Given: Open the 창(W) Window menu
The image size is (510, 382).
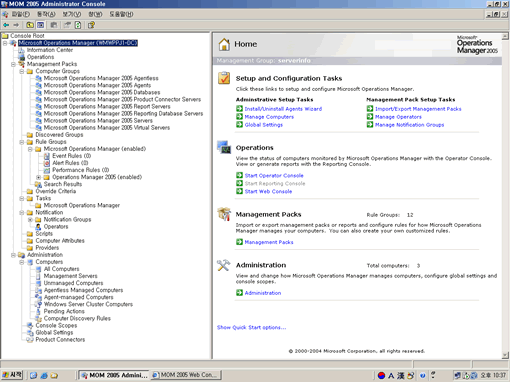Looking at the screenshot, I should click(x=95, y=14).
